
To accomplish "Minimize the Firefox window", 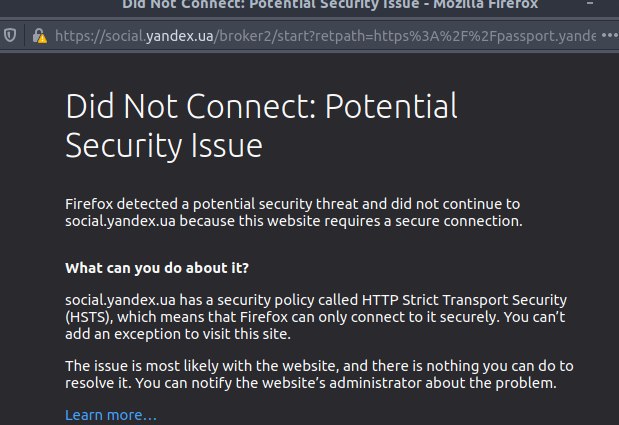I will point(590,4).
